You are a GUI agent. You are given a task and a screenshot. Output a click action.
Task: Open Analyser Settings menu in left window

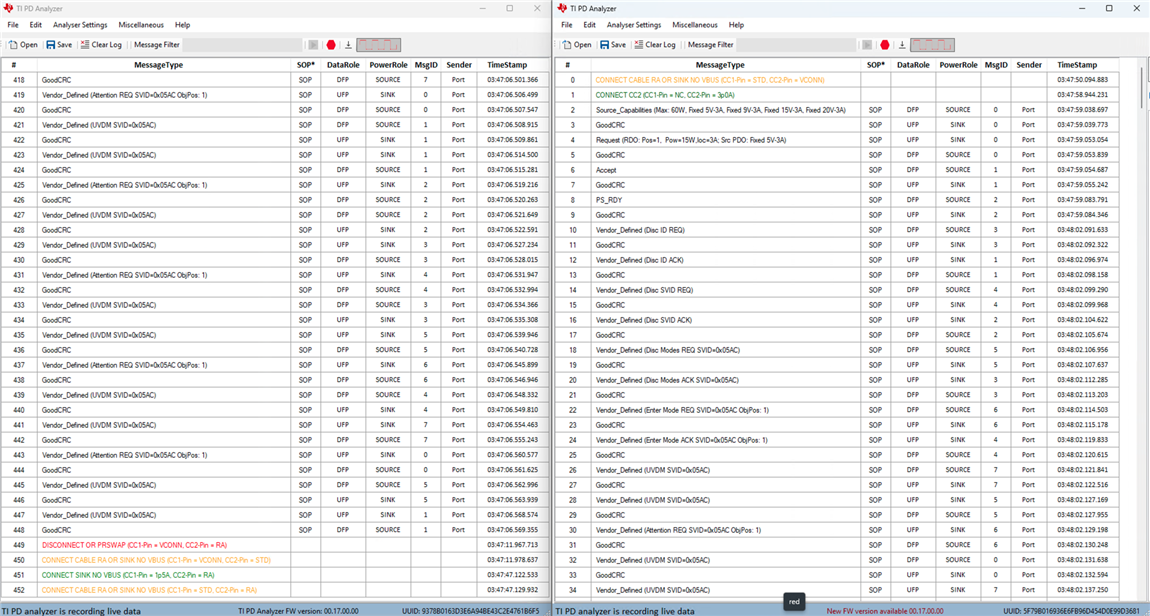tap(80, 25)
